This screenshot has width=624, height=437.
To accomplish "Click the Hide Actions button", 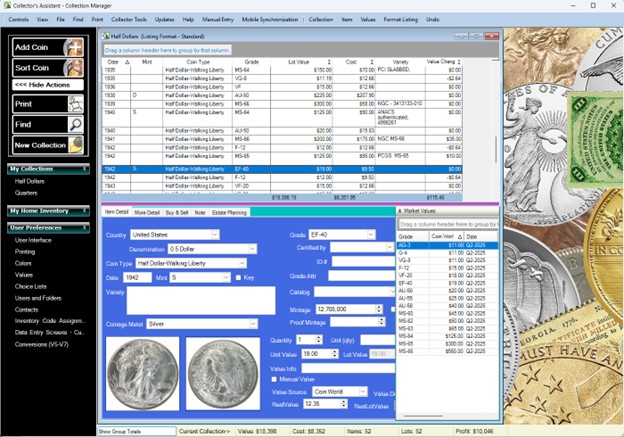I will pyautogui.click(x=48, y=85).
